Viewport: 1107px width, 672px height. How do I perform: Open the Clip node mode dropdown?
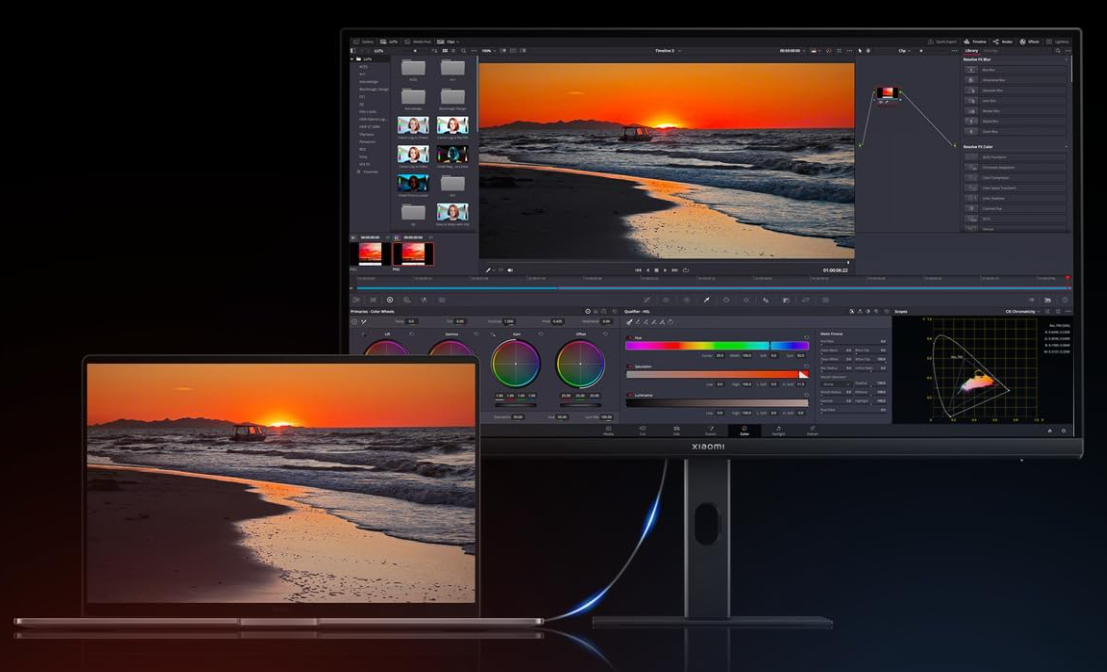click(904, 51)
